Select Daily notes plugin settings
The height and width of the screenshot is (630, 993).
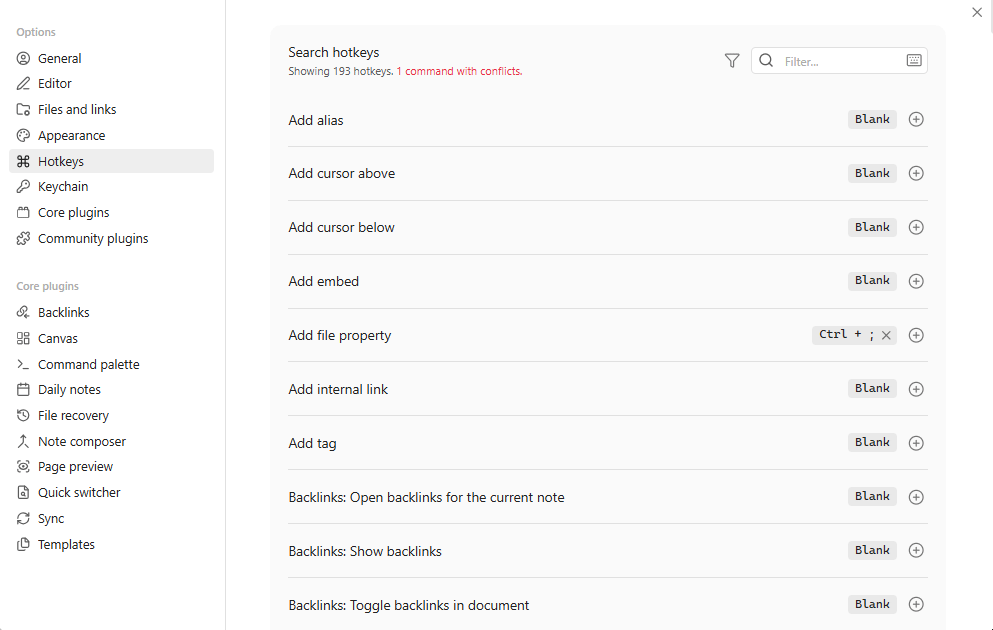tap(69, 390)
